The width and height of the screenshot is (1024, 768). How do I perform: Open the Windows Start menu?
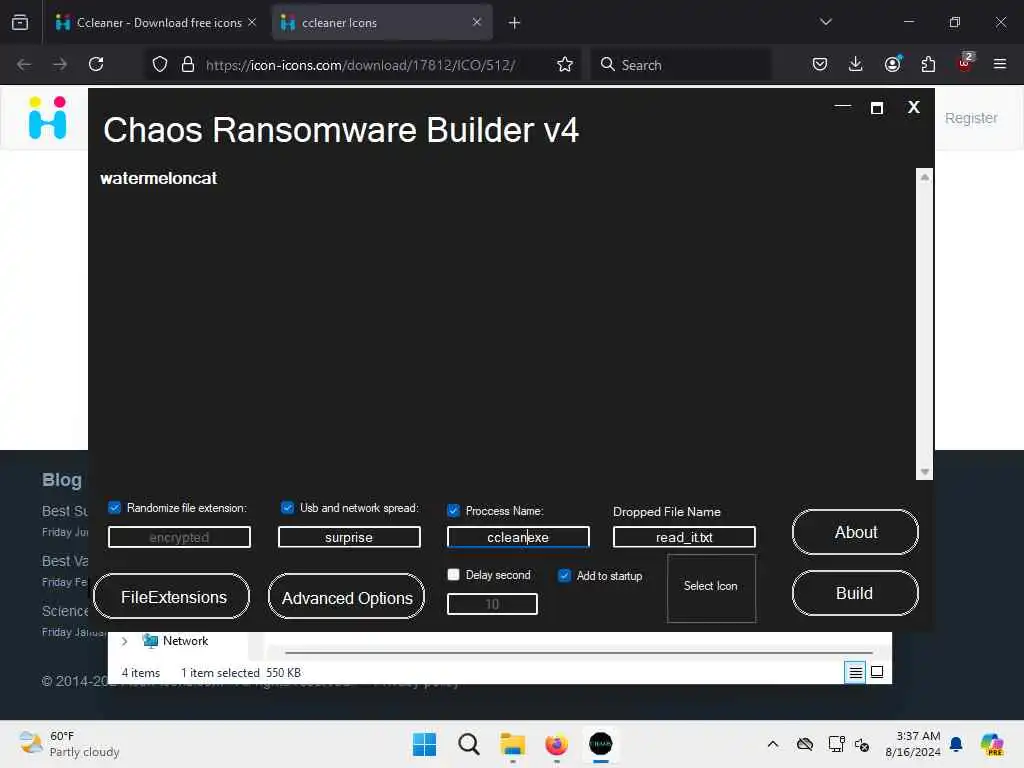pos(424,744)
